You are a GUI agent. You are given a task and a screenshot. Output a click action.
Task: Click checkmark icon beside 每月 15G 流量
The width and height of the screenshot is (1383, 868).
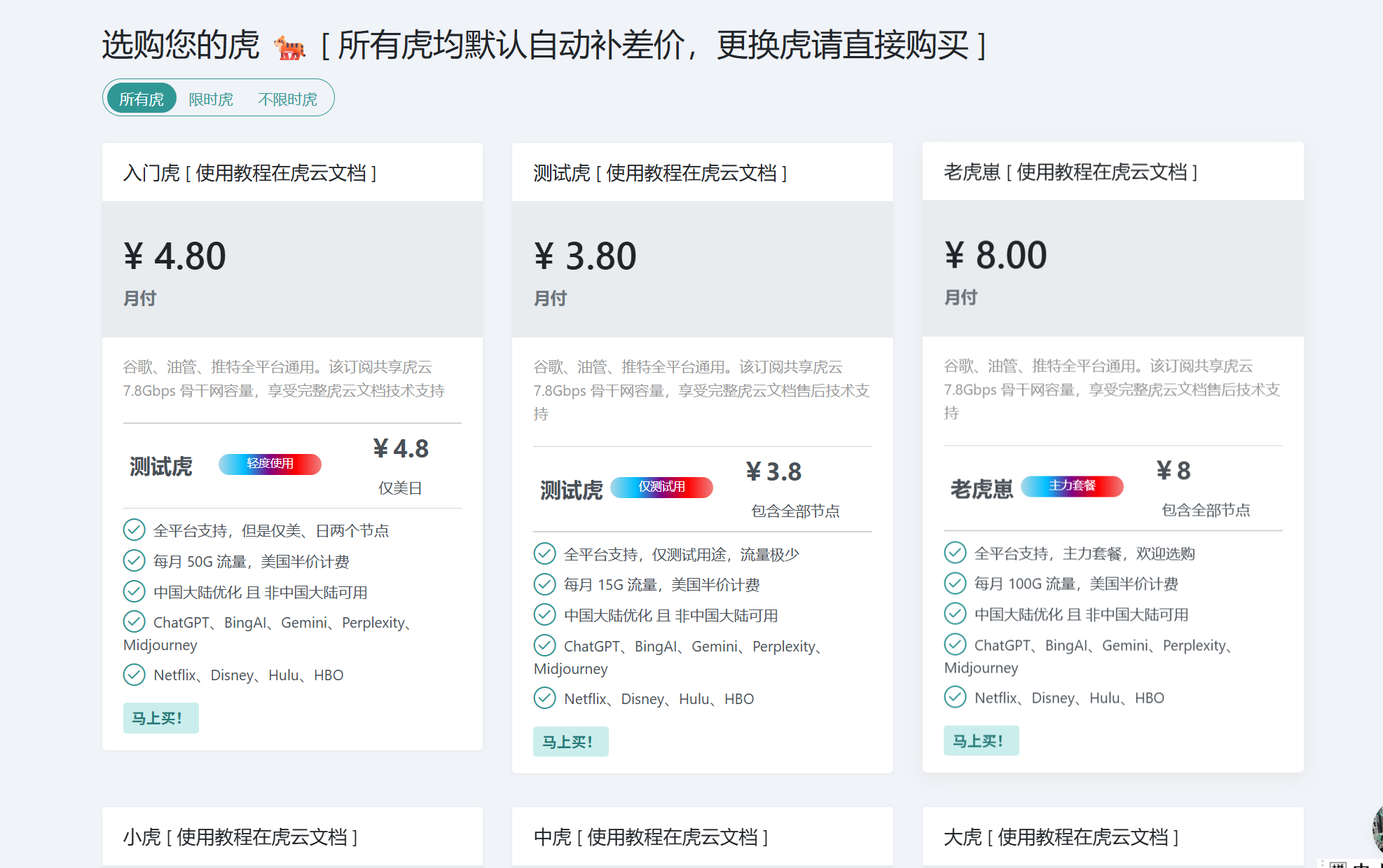pyautogui.click(x=544, y=584)
